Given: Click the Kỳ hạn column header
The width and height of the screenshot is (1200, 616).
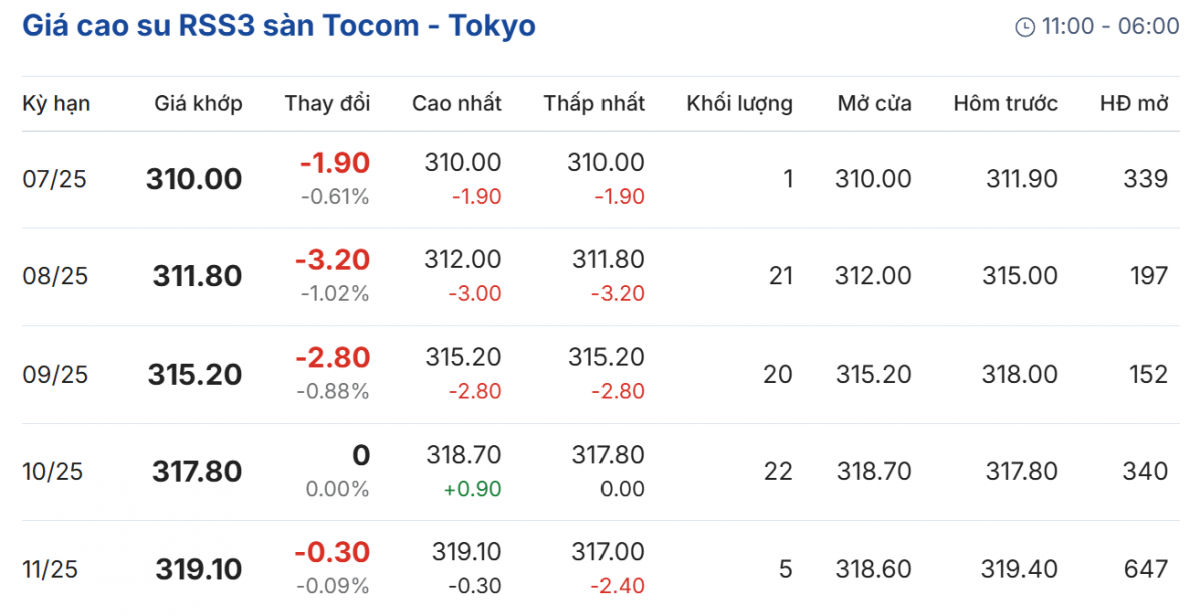Looking at the screenshot, I should coord(56,103).
